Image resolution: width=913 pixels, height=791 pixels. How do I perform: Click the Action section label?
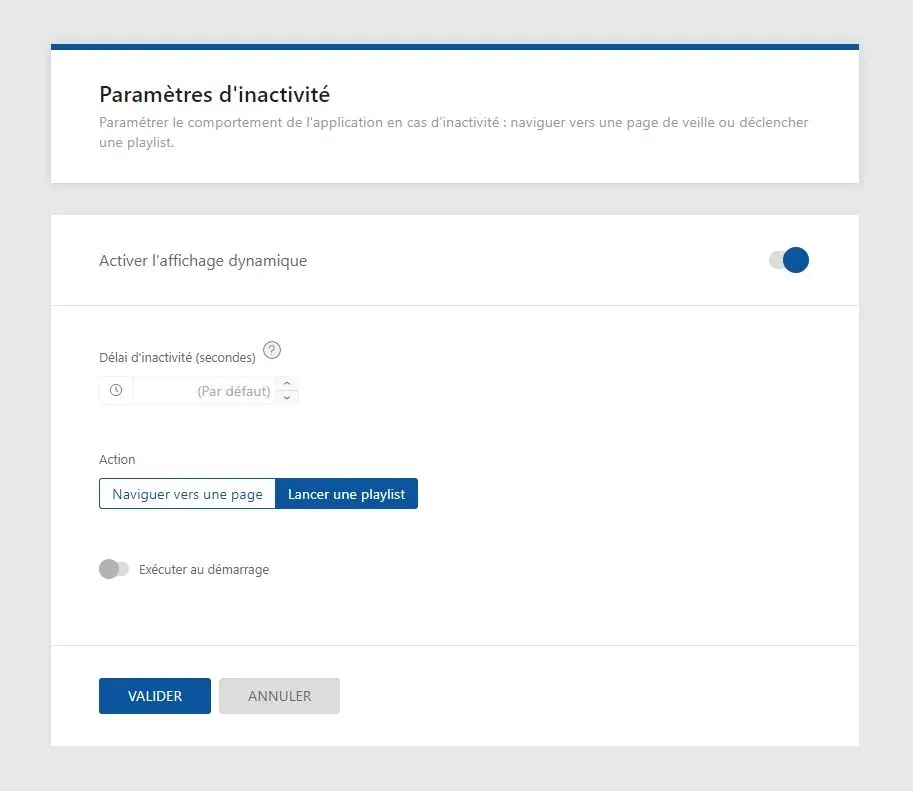click(x=117, y=459)
